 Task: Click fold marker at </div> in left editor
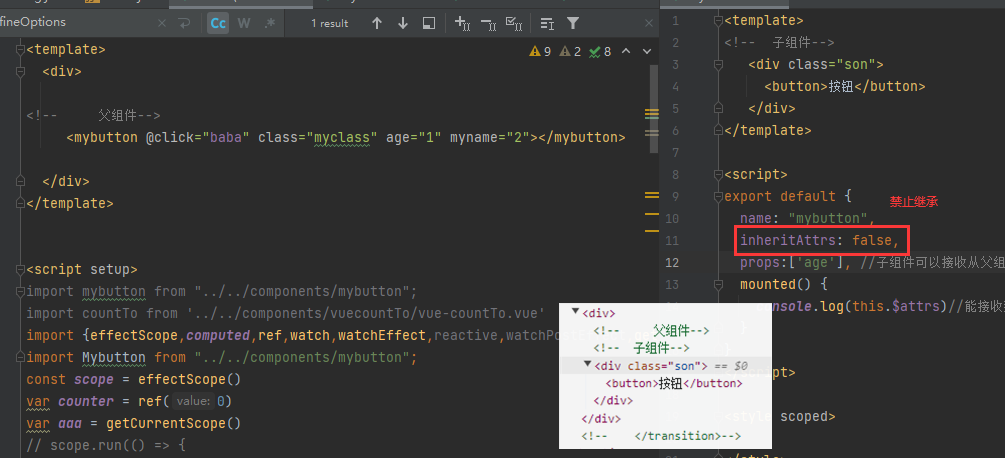[20, 181]
